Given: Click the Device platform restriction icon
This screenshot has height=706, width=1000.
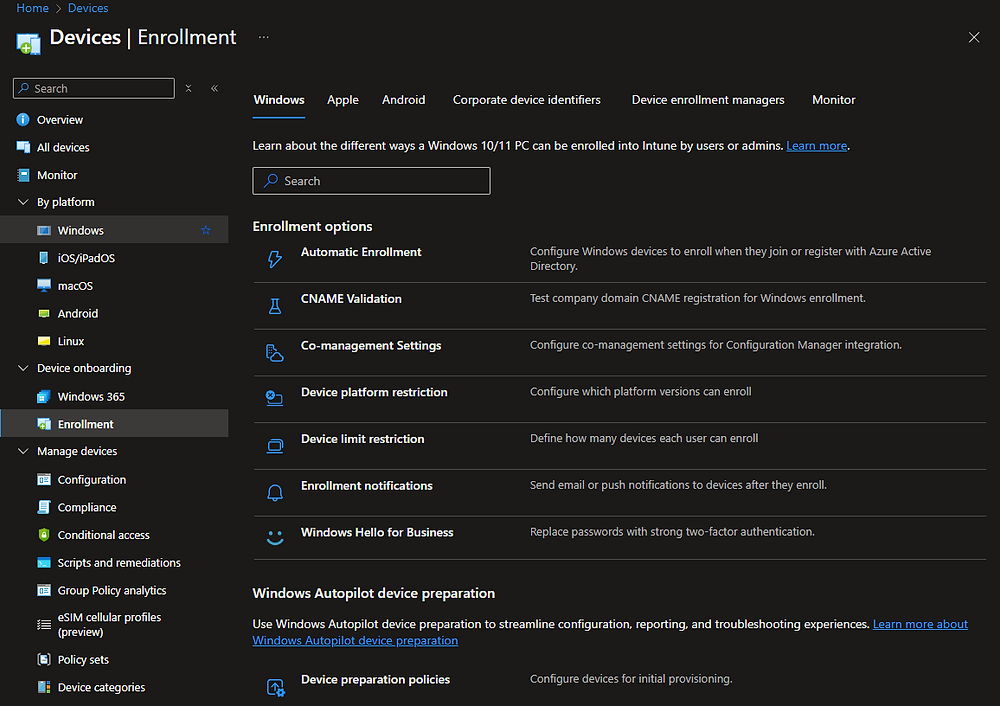Looking at the screenshot, I should click(x=275, y=399).
